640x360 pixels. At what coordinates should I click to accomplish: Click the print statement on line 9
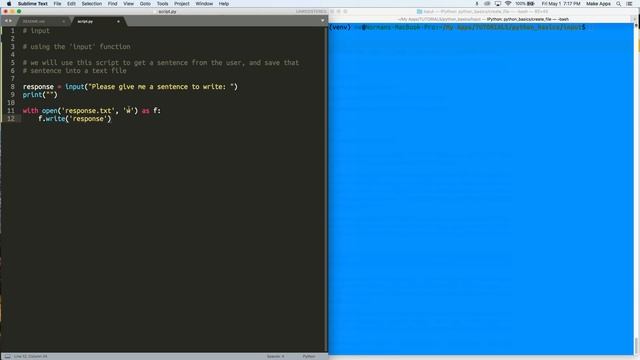point(40,95)
